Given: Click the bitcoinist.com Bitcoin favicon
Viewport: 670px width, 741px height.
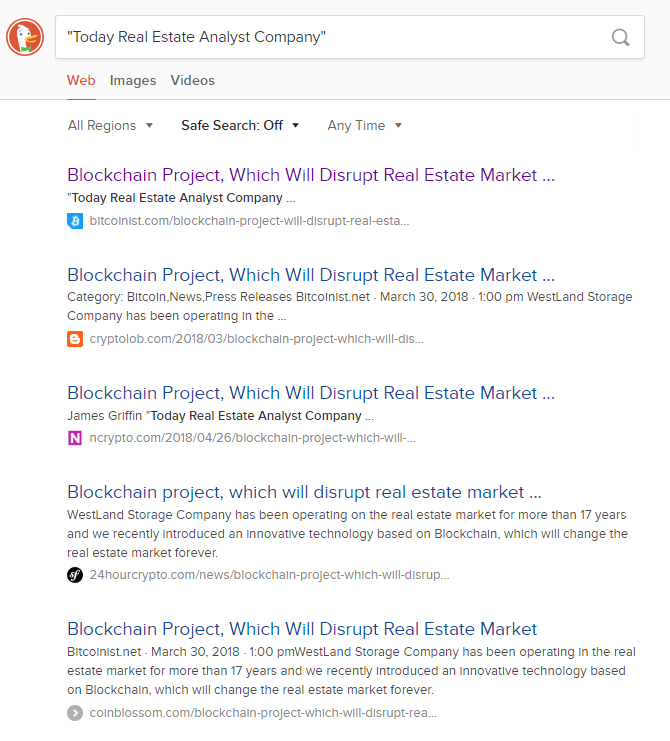Looking at the screenshot, I should click(75, 221).
